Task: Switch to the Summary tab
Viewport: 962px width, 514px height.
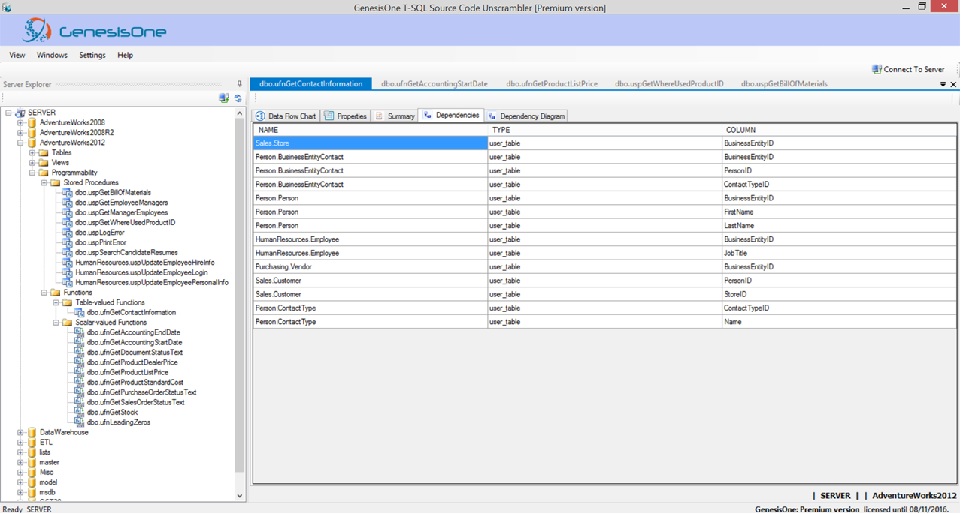Action: click(x=395, y=116)
